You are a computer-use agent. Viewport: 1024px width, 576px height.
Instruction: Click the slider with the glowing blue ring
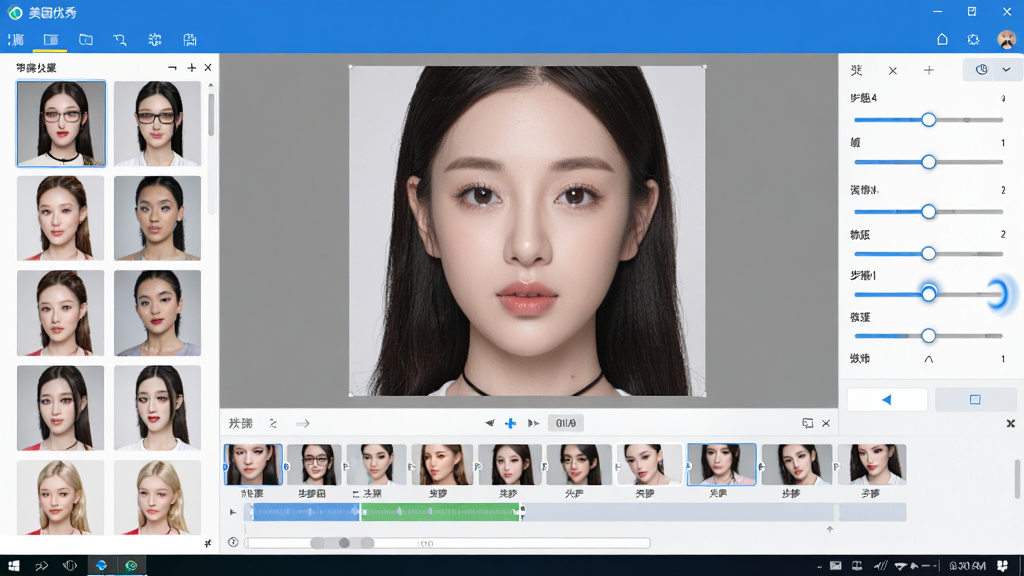click(x=928, y=294)
